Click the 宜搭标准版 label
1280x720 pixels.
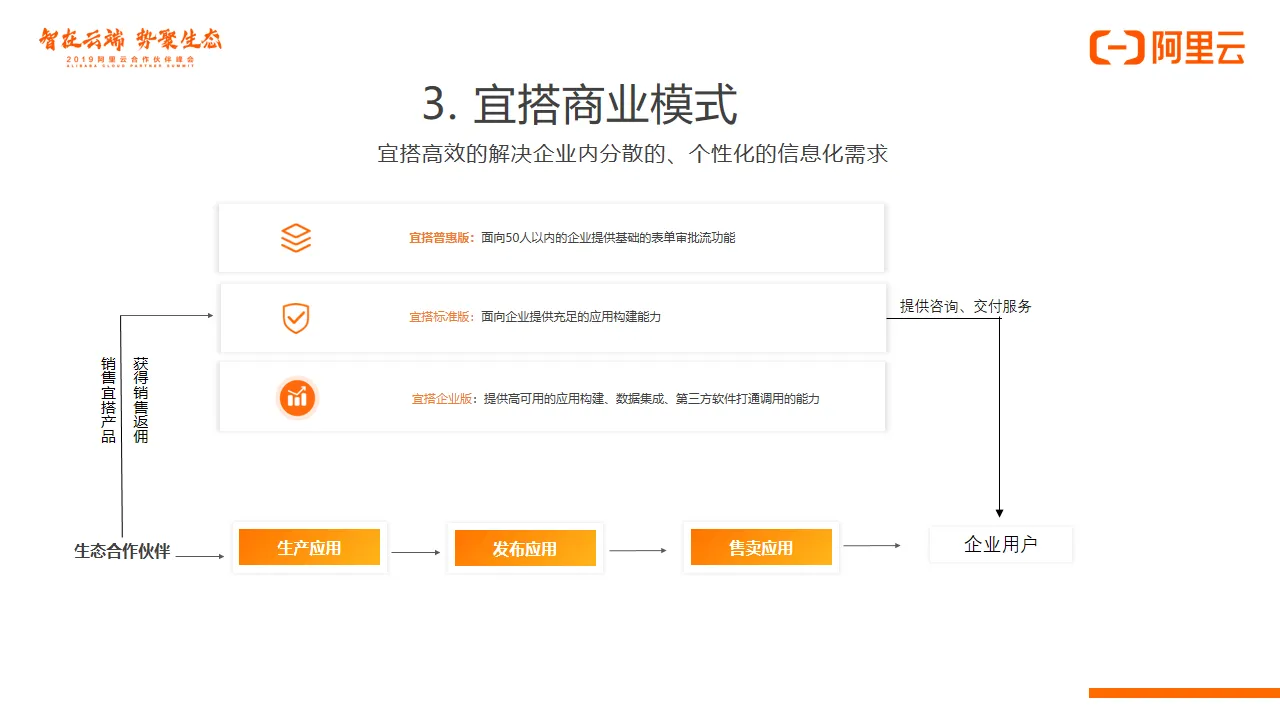(x=441, y=317)
